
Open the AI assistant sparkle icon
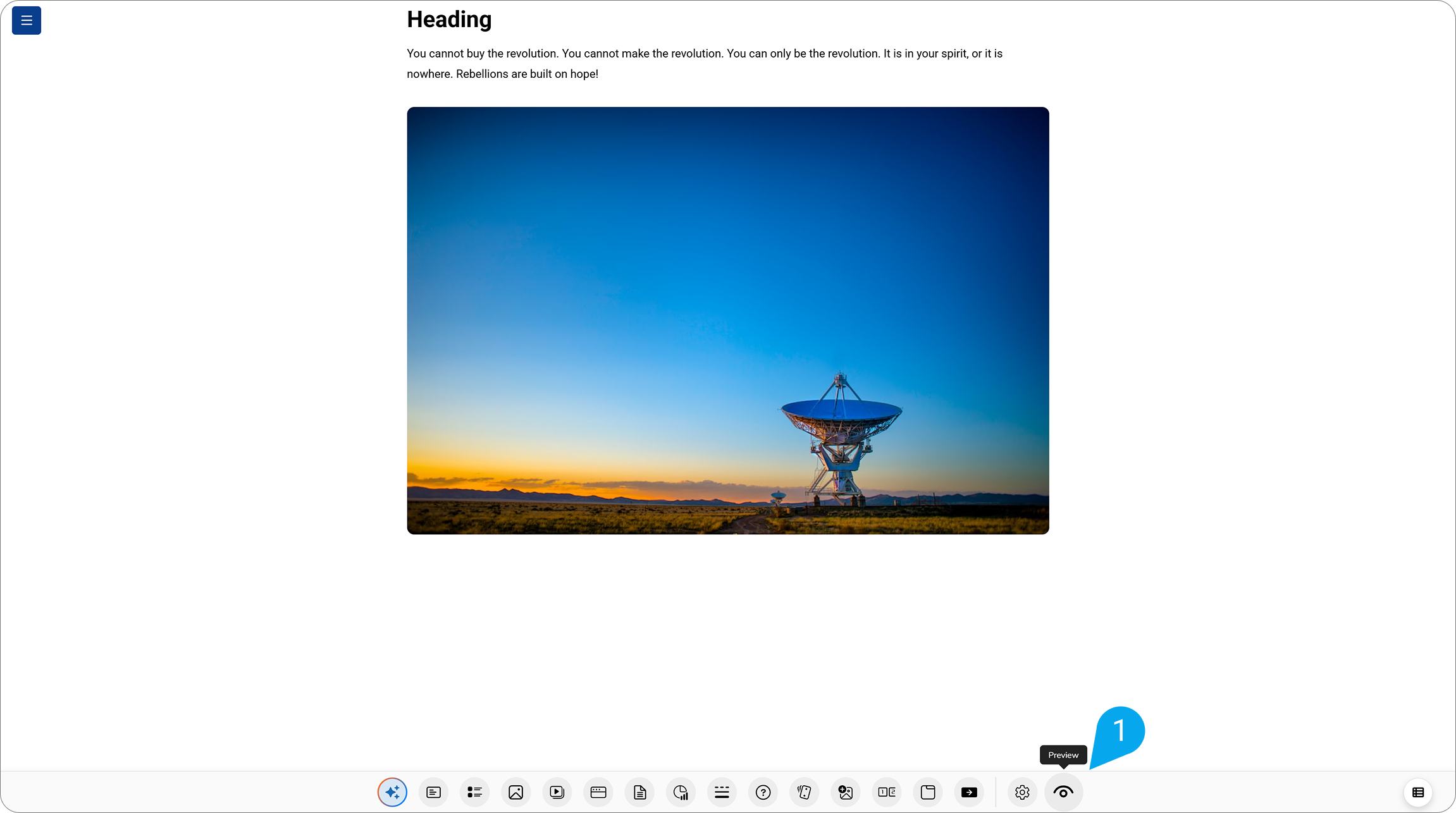coord(392,792)
